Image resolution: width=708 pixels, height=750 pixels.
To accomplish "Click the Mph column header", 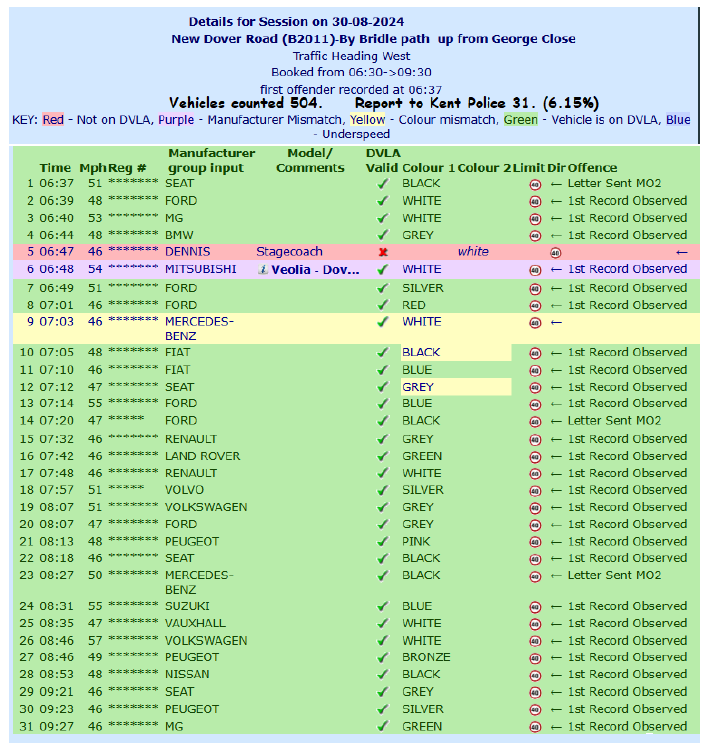I will pos(93,168).
